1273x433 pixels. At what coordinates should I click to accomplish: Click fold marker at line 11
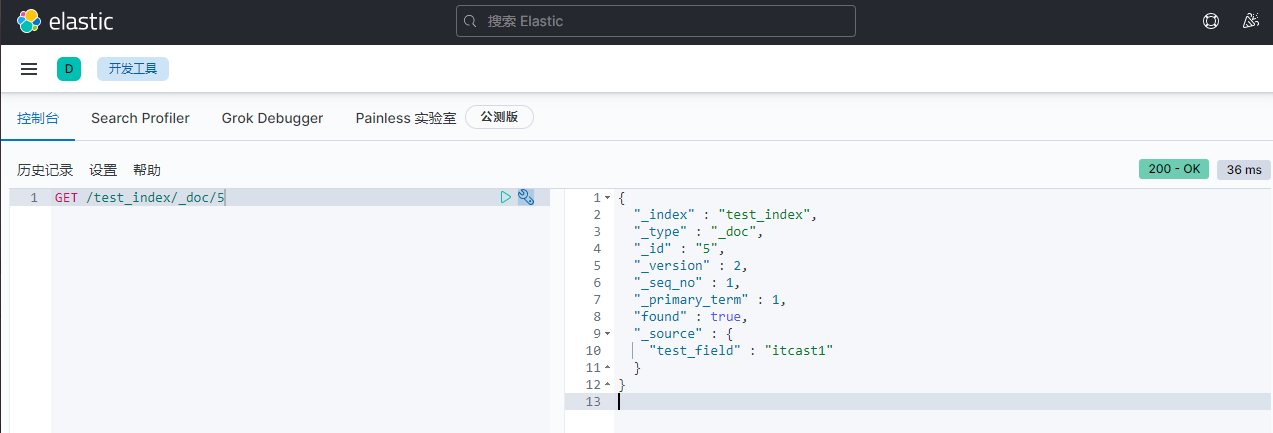tap(607, 368)
